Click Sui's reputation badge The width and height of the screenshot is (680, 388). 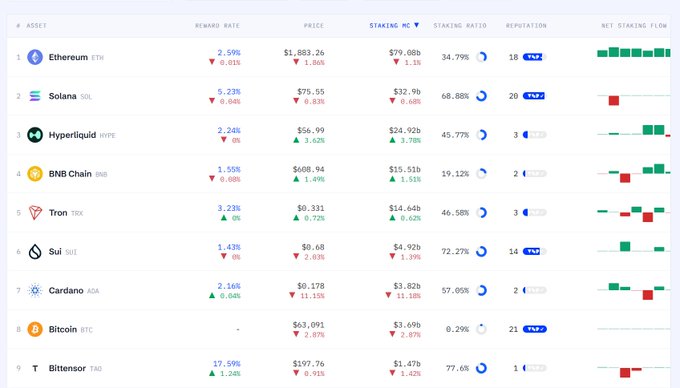pos(535,251)
